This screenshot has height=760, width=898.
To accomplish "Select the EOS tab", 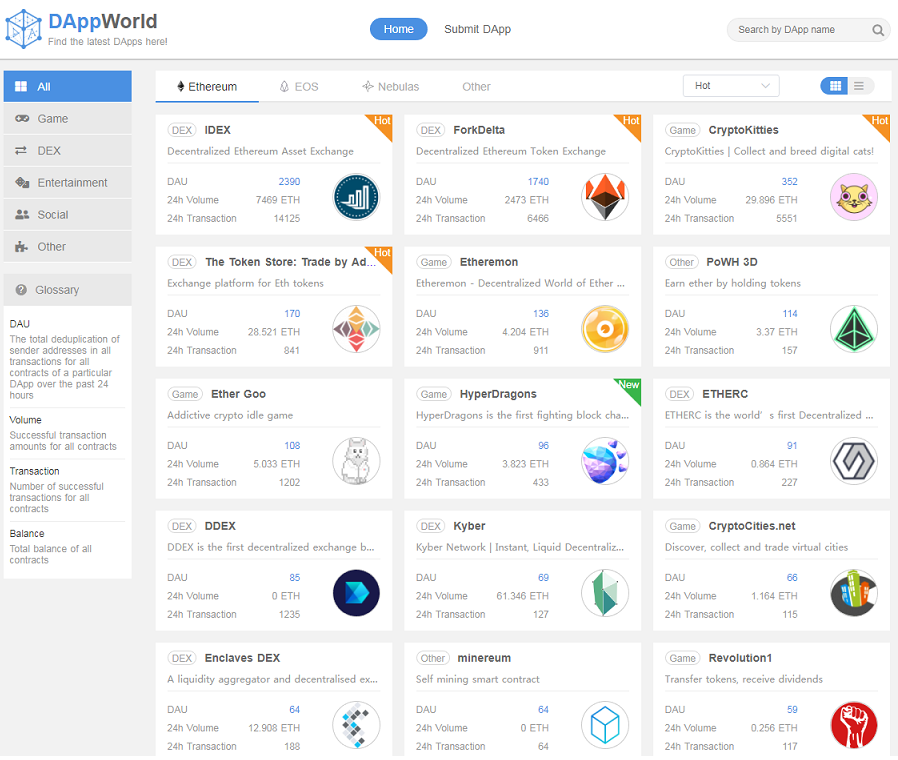I will click(x=299, y=87).
